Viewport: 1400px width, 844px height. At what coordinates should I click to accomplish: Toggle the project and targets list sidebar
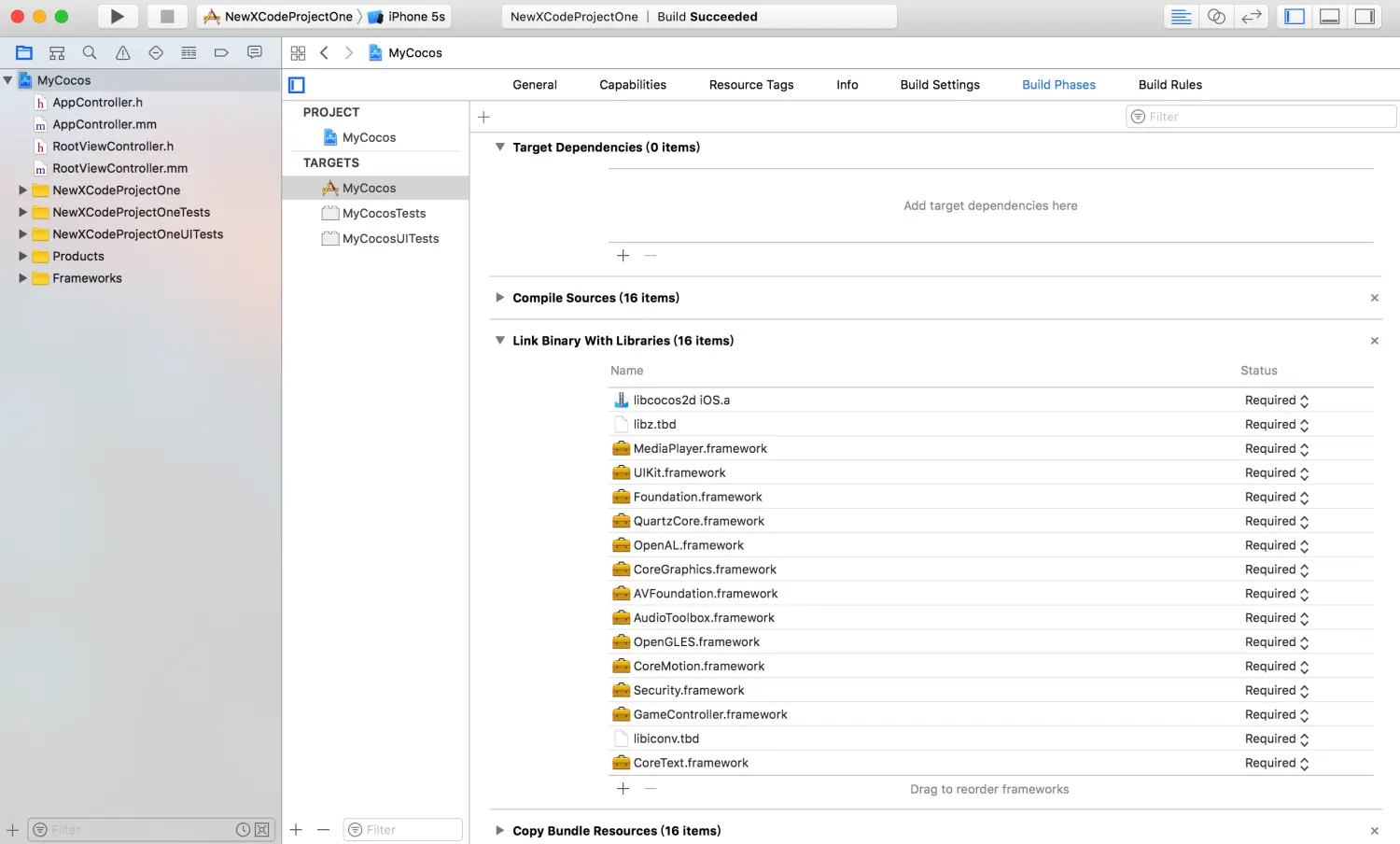pyautogui.click(x=297, y=85)
